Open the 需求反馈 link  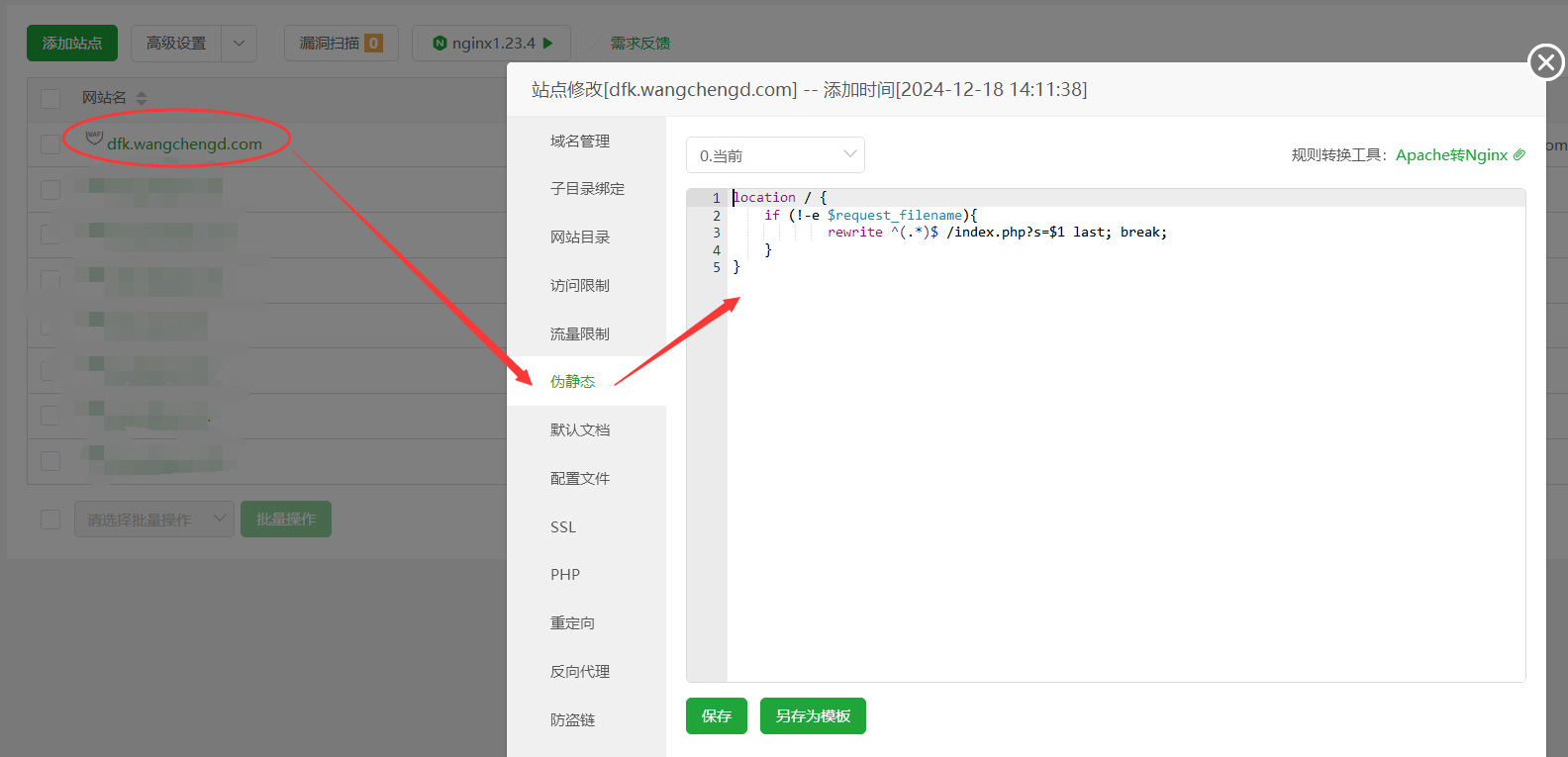(639, 43)
